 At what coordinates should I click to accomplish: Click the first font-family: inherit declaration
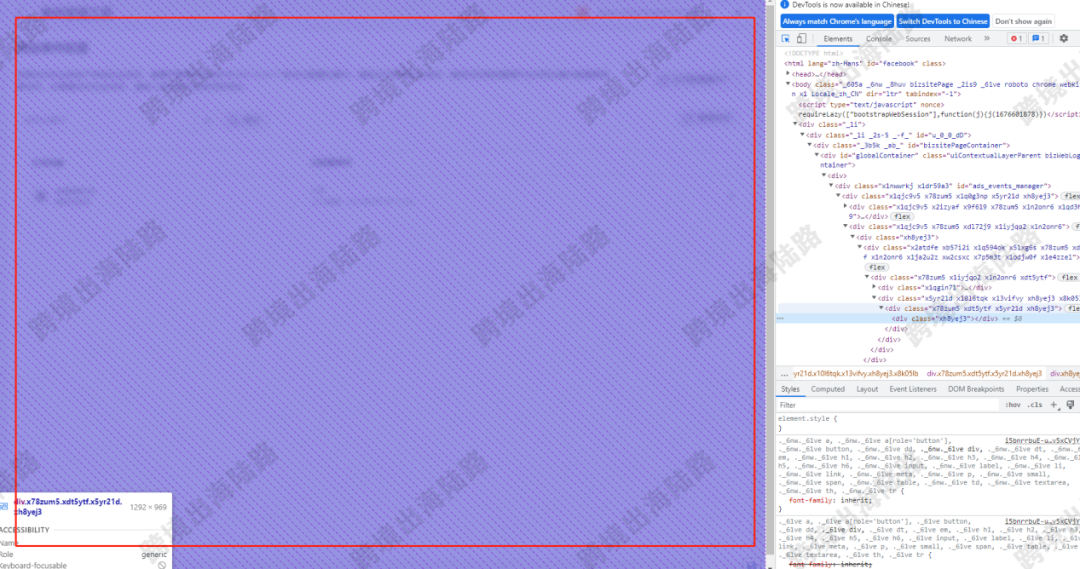(830, 500)
